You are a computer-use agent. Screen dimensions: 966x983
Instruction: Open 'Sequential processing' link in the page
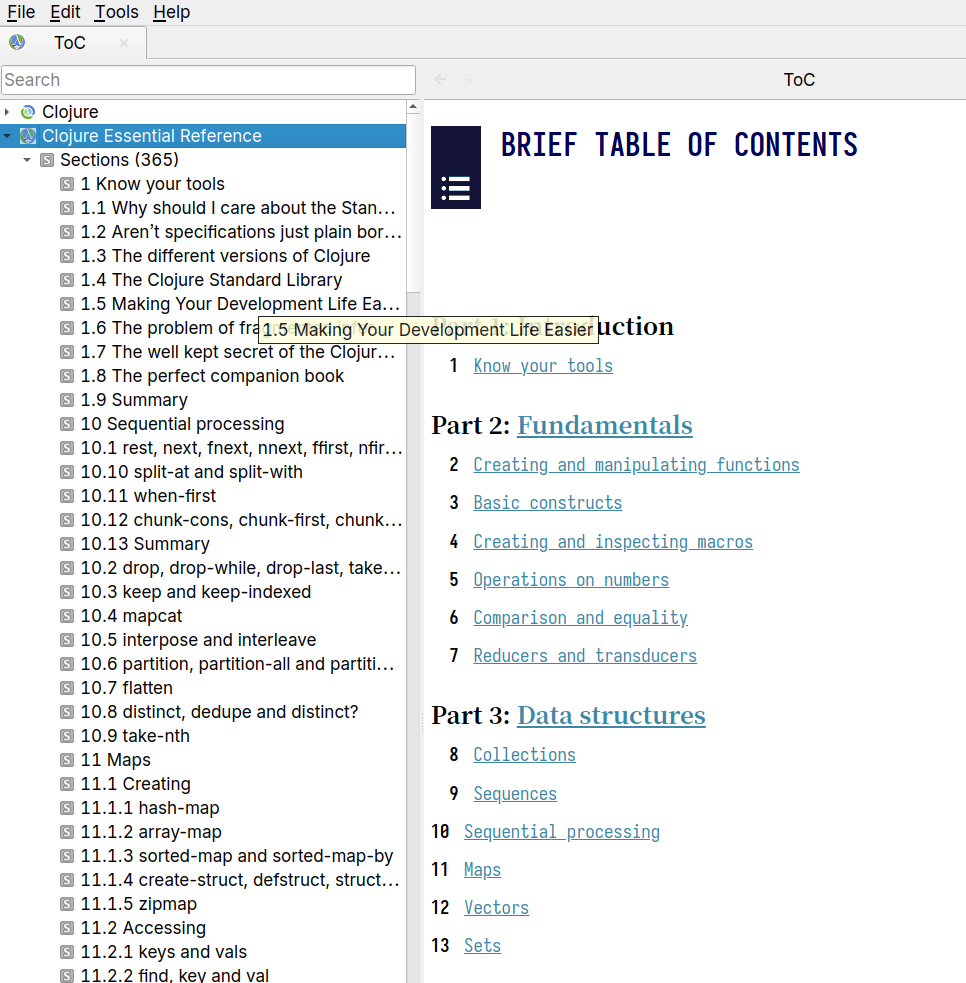(562, 832)
